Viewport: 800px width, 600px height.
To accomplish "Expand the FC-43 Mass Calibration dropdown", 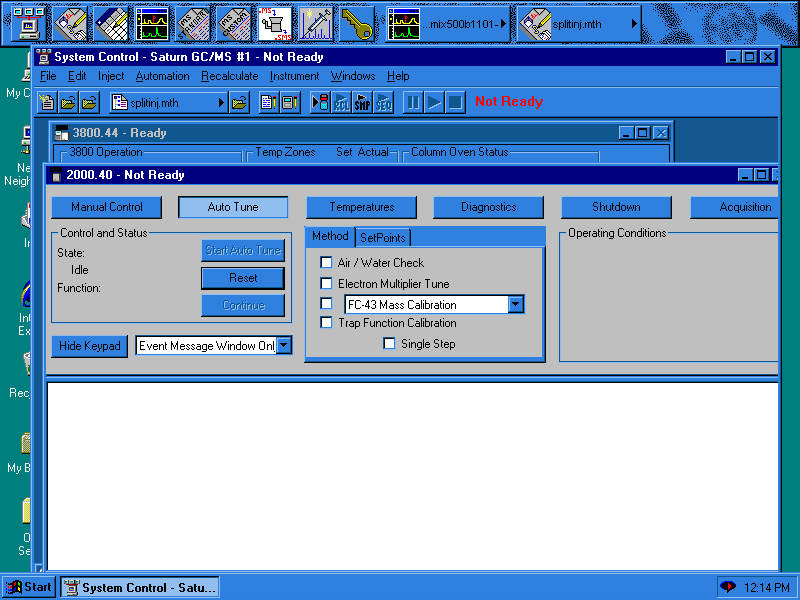I will pyautogui.click(x=516, y=305).
